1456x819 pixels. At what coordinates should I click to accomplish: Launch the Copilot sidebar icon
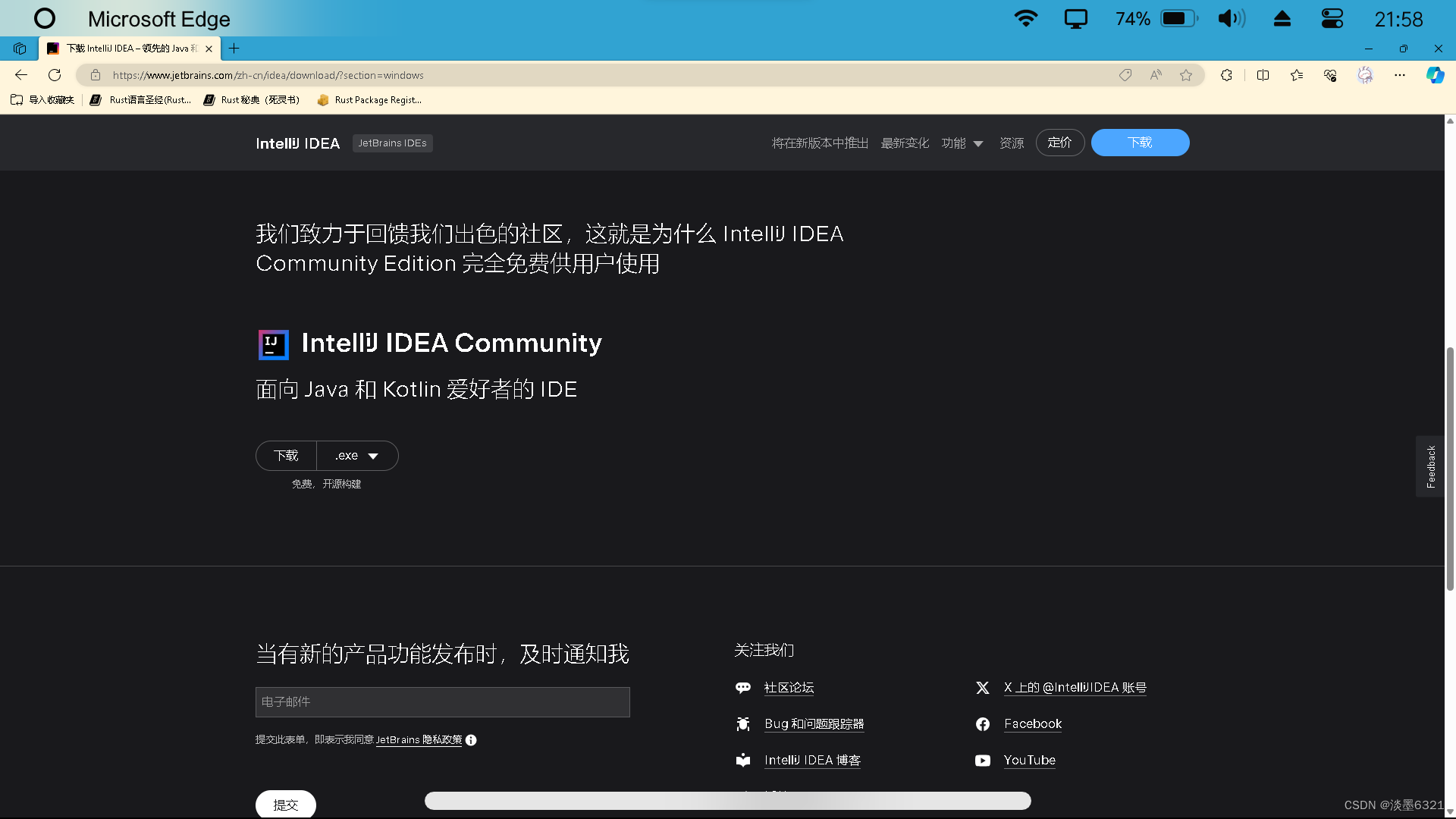click(1435, 75)
